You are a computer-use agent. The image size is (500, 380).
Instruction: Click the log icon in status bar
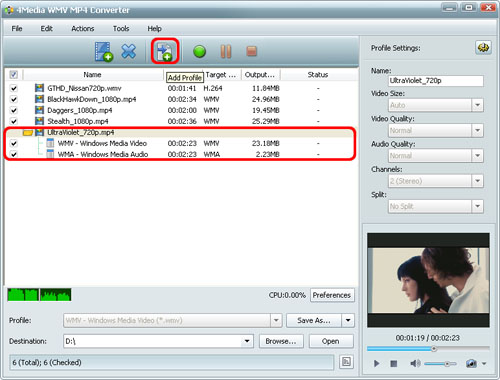click(x=346, y=362)
